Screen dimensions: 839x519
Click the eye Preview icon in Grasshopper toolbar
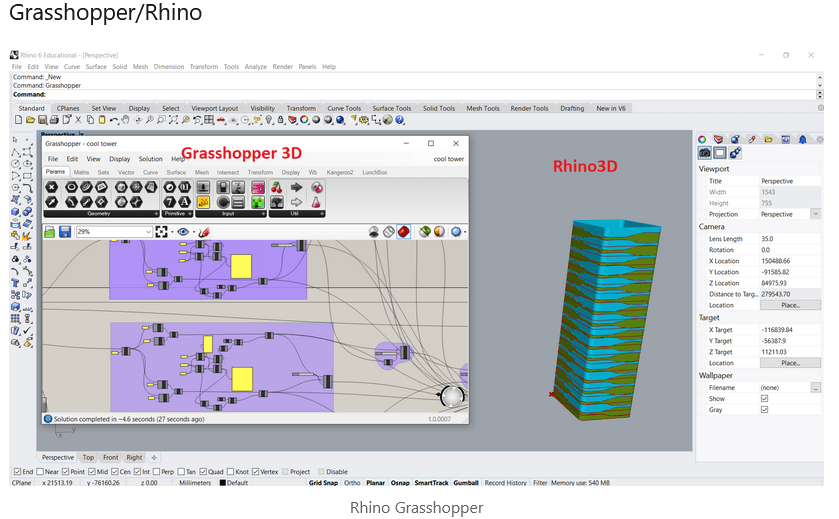click(183, 232)
